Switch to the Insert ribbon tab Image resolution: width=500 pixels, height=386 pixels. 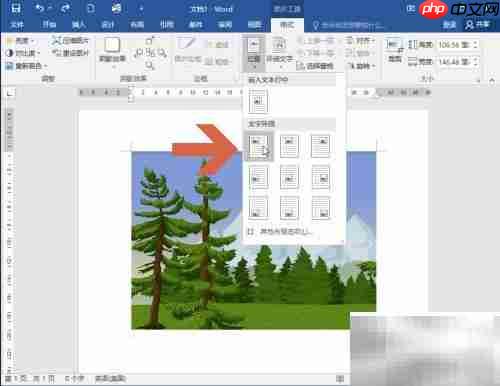(x=79, y=24)
